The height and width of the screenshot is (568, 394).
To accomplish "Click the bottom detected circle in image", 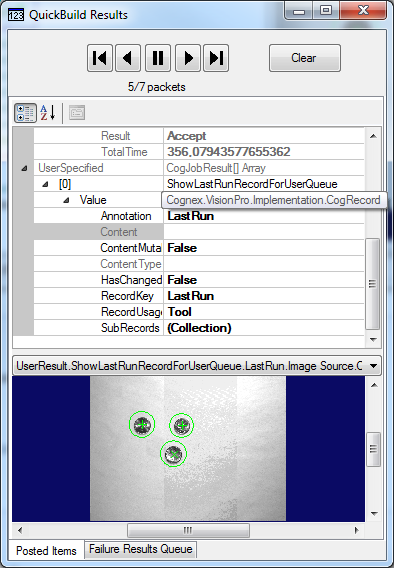I will [x=173, y=454].
